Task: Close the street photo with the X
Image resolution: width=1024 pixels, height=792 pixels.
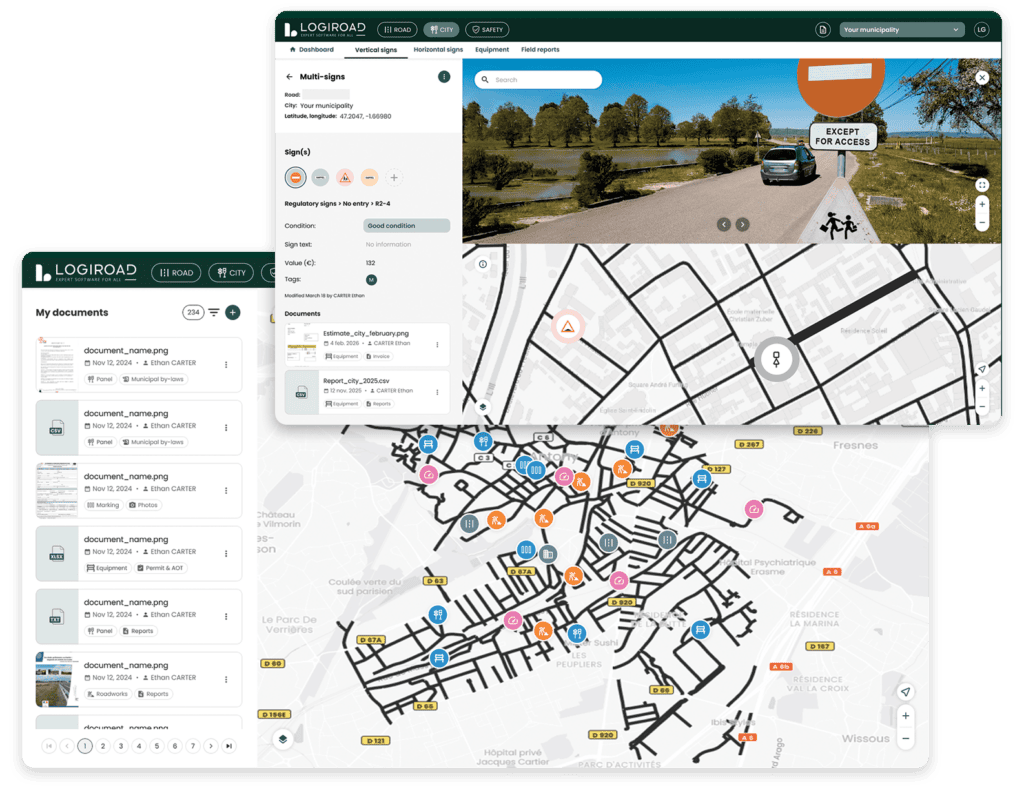Action: tap(982, 77)
